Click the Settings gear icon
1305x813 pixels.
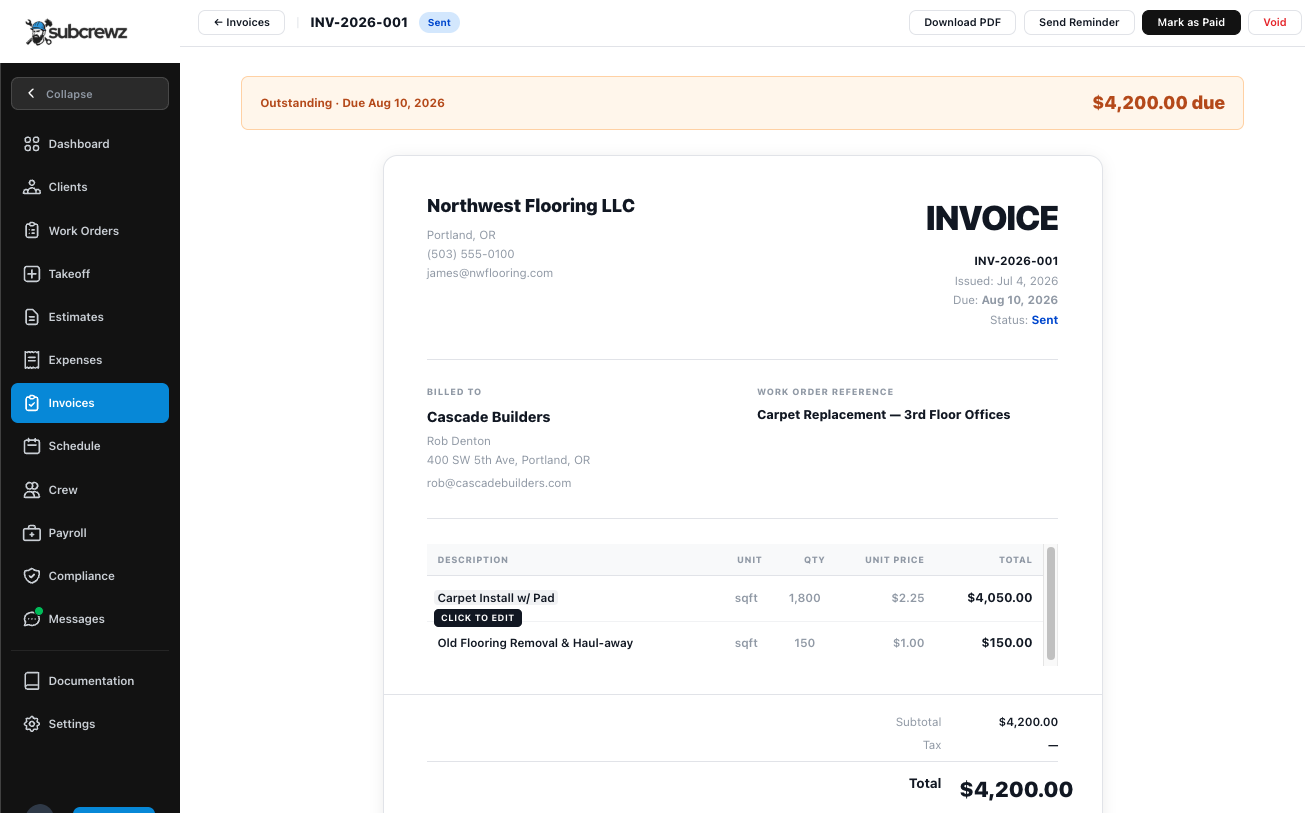coord(32,724)
